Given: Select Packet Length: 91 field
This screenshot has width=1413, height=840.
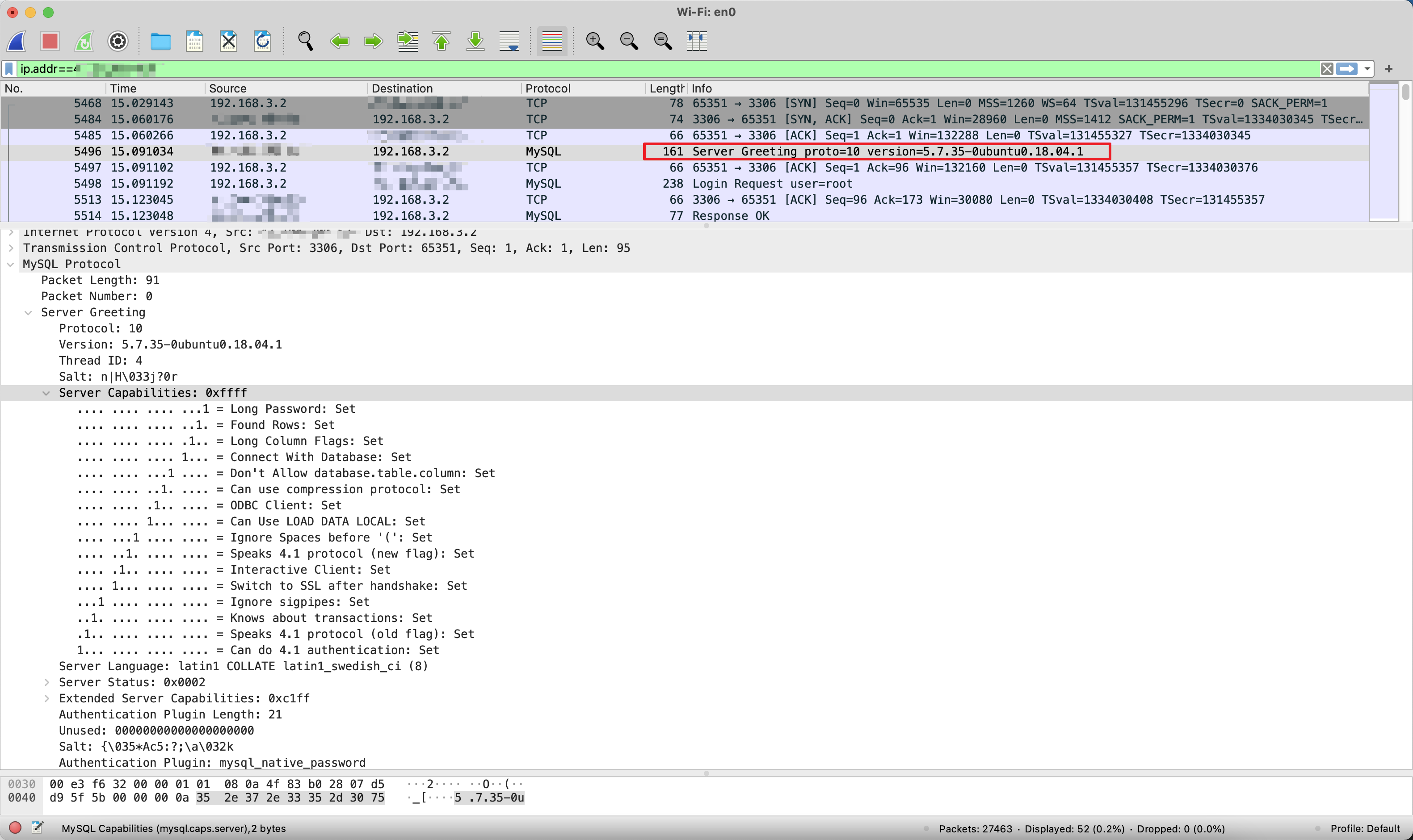Looking at the screenshot, I should [x=100, y=280].
